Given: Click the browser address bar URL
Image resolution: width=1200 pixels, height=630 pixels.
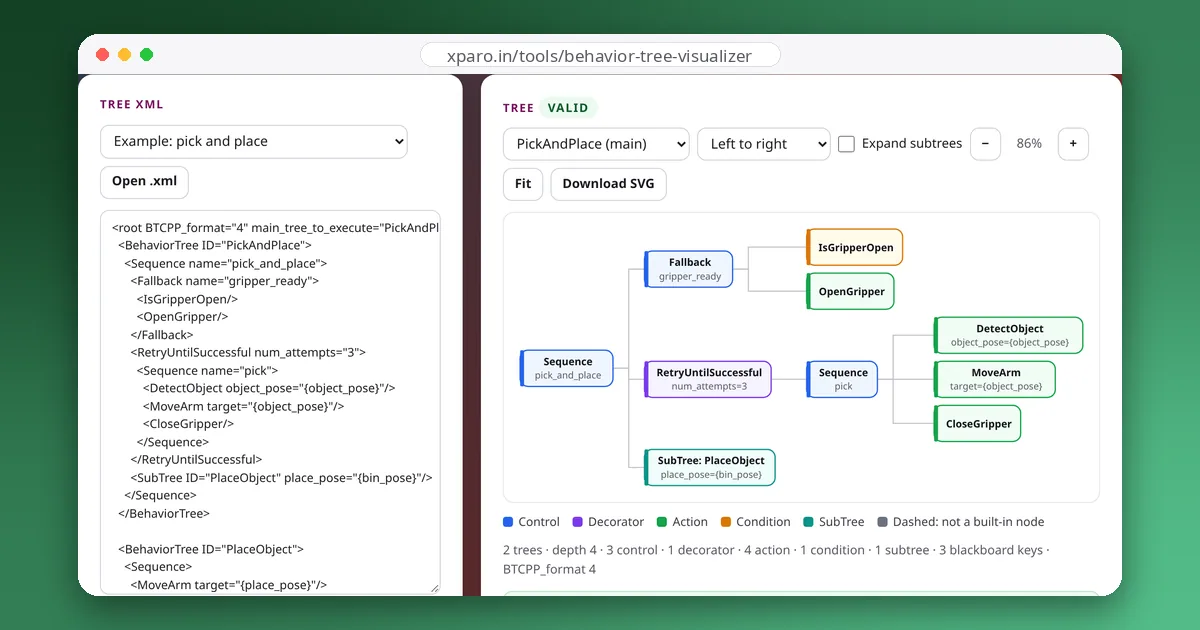Looking at the screenshot, I should 599,56.
